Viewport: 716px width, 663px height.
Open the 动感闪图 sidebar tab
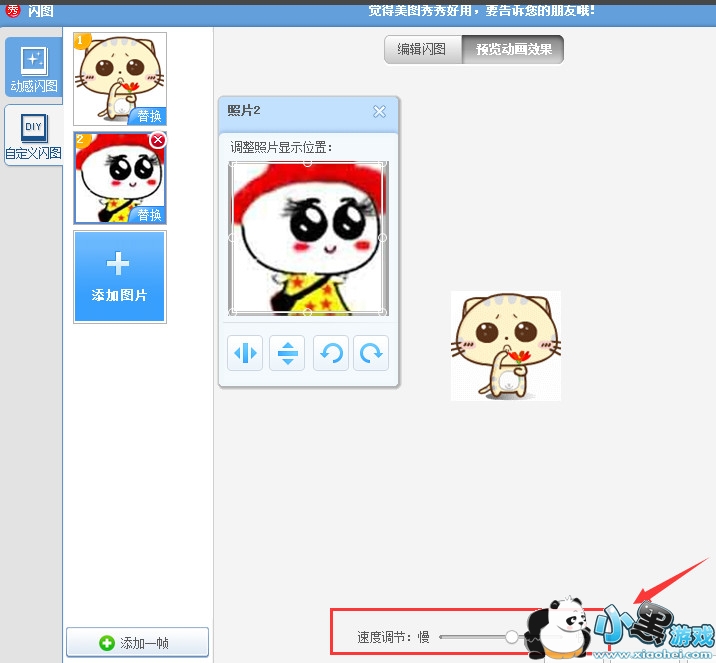click(34, 68)
